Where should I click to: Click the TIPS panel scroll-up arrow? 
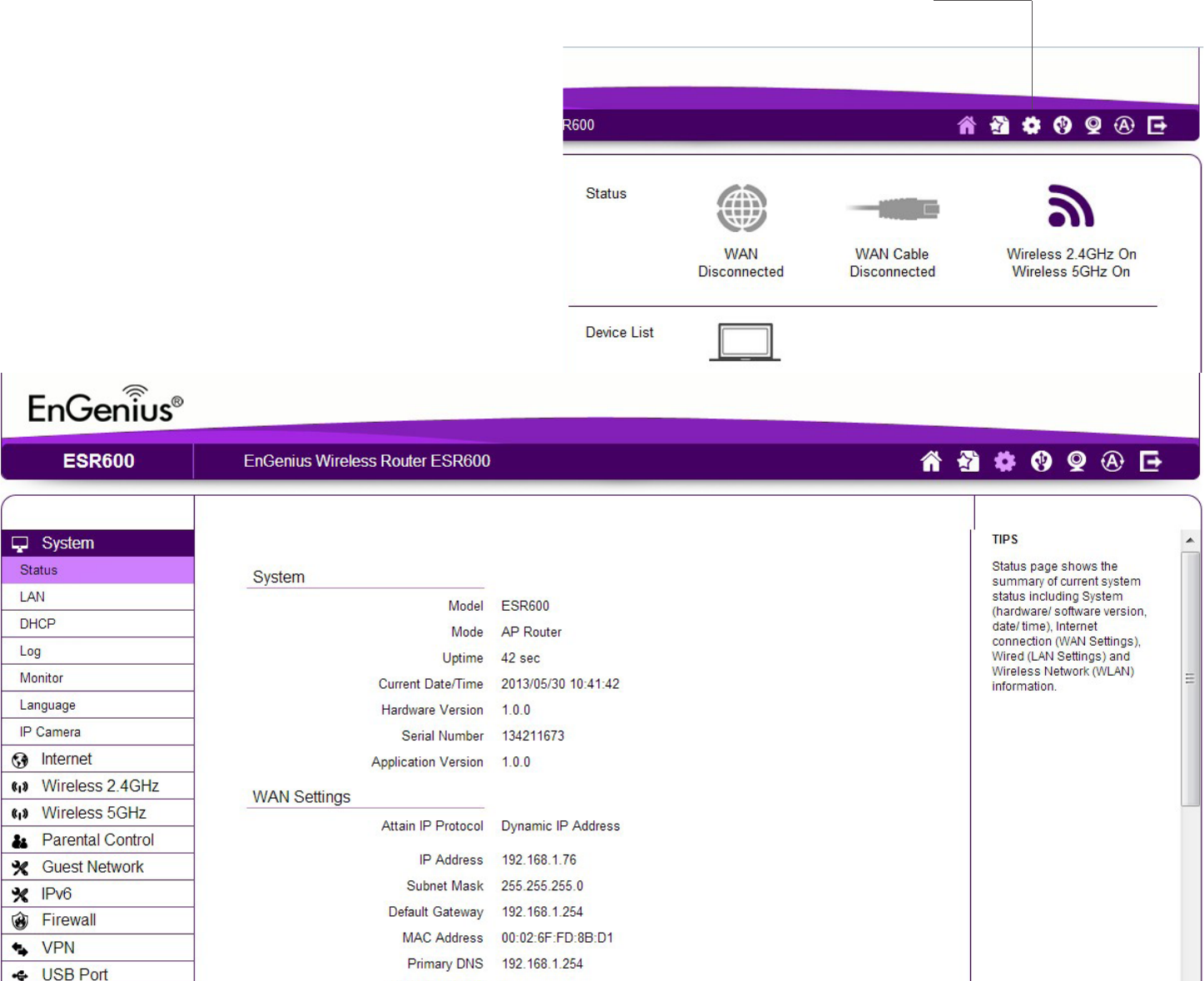pos(1190,540)
